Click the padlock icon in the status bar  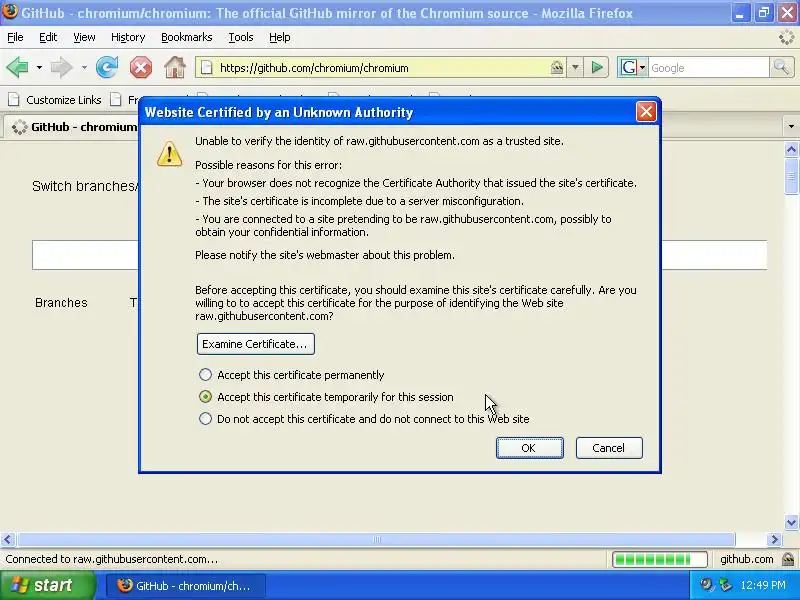[788, 559]
